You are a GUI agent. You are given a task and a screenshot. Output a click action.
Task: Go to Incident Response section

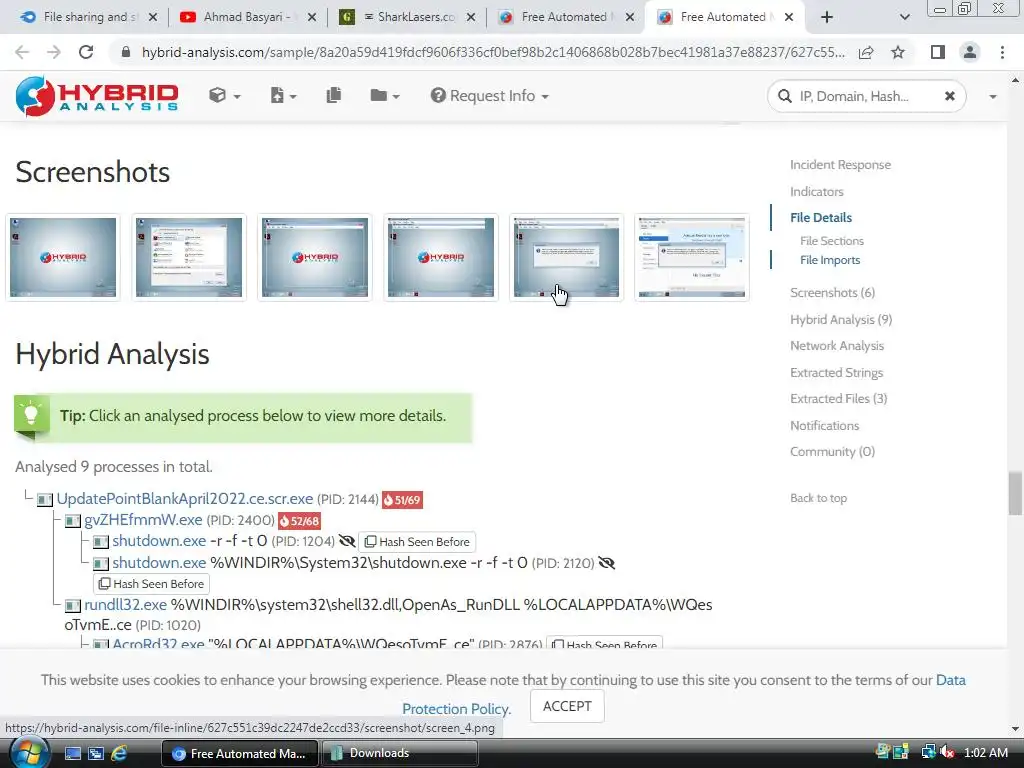pyautogui.click(x=840, y=165)
